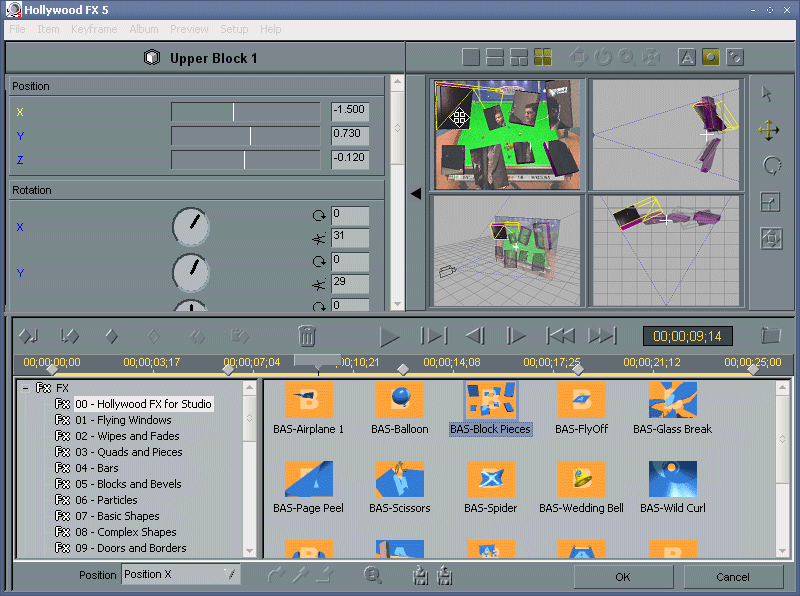Click the OK button
This screenshot has height=596, width=800.
623,577
